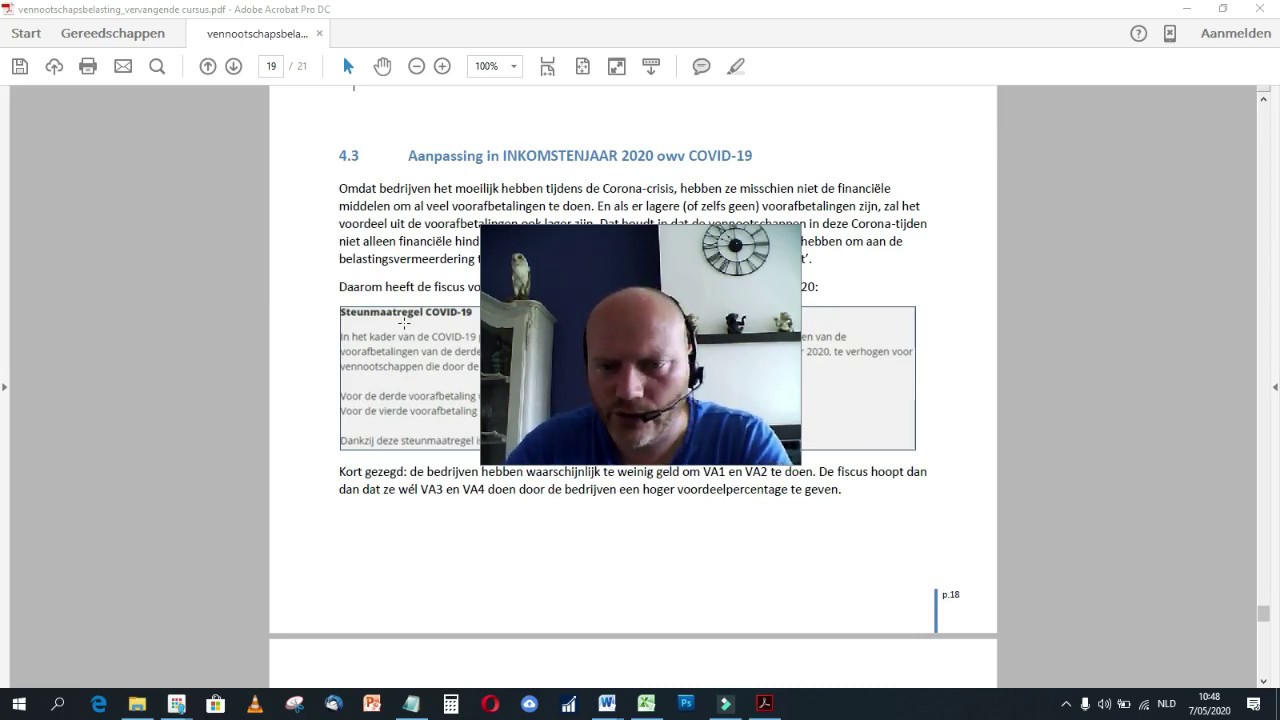
Task: Launch Microsoft Edge from the taskbar
Action: coord(98,704)
